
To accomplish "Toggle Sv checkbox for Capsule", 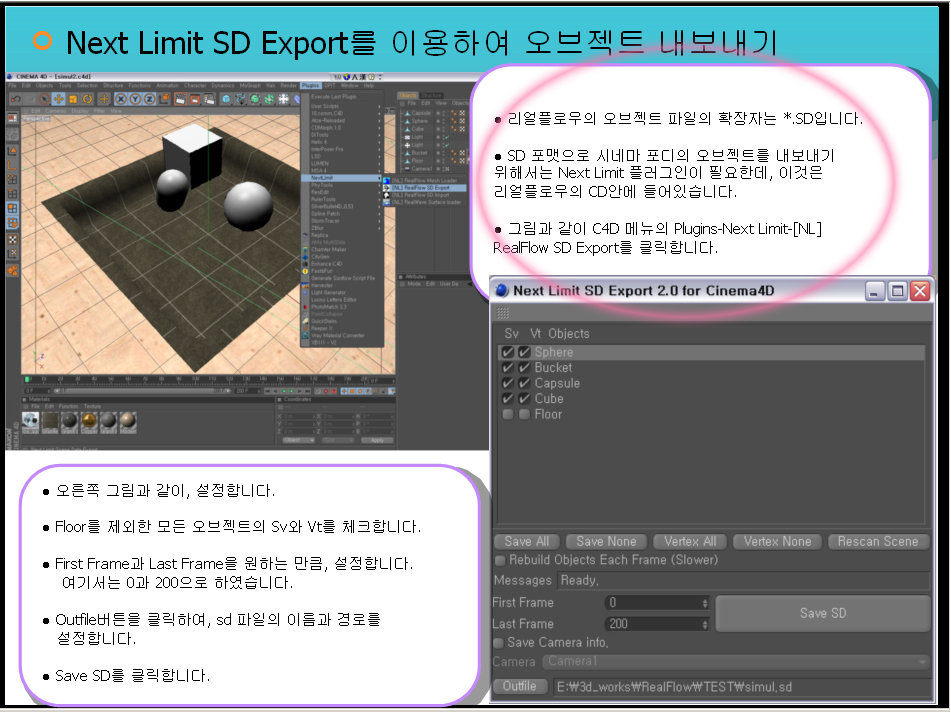I will (508, 383).
